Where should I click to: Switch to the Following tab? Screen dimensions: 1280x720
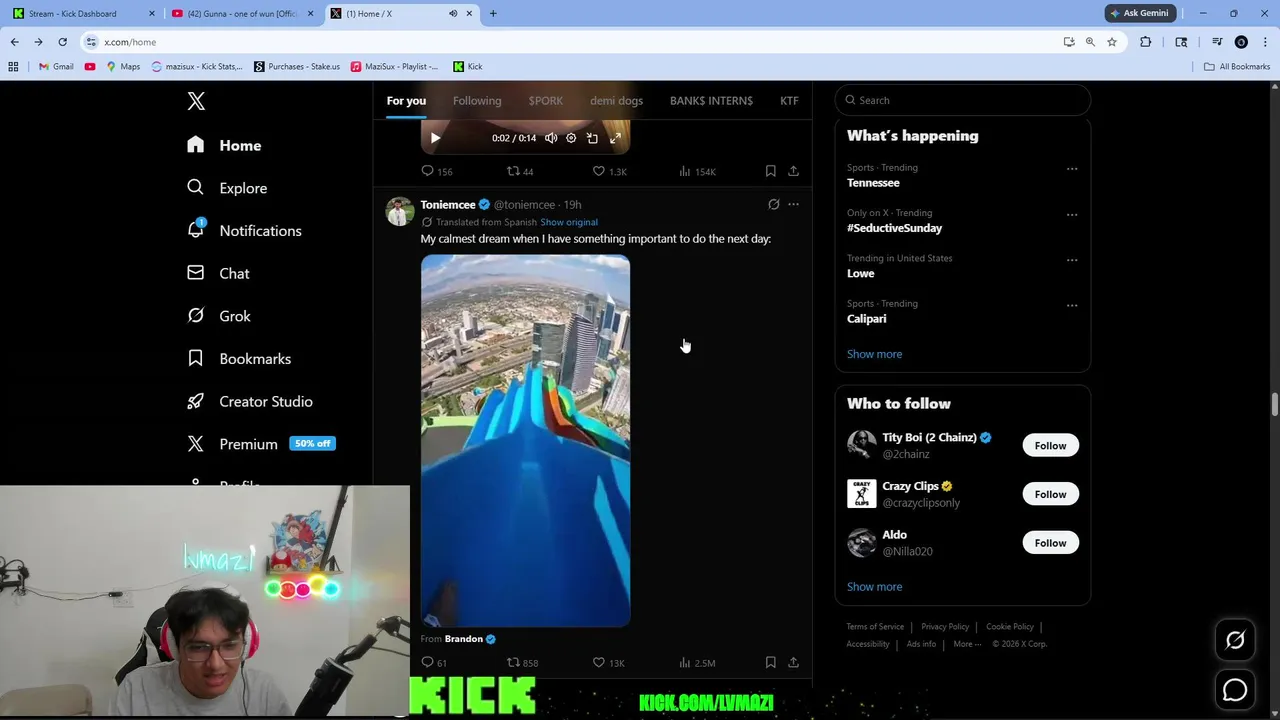point(477,100)
